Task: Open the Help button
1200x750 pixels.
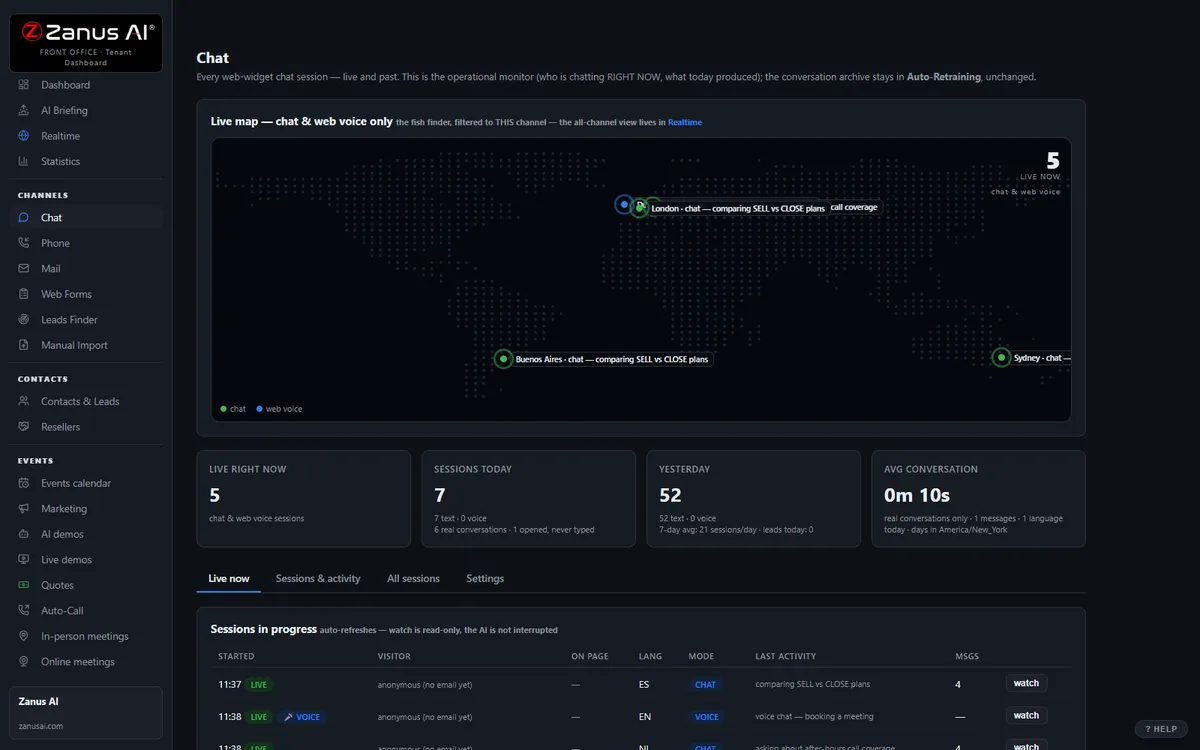Action: click(x=1161, y=729)
